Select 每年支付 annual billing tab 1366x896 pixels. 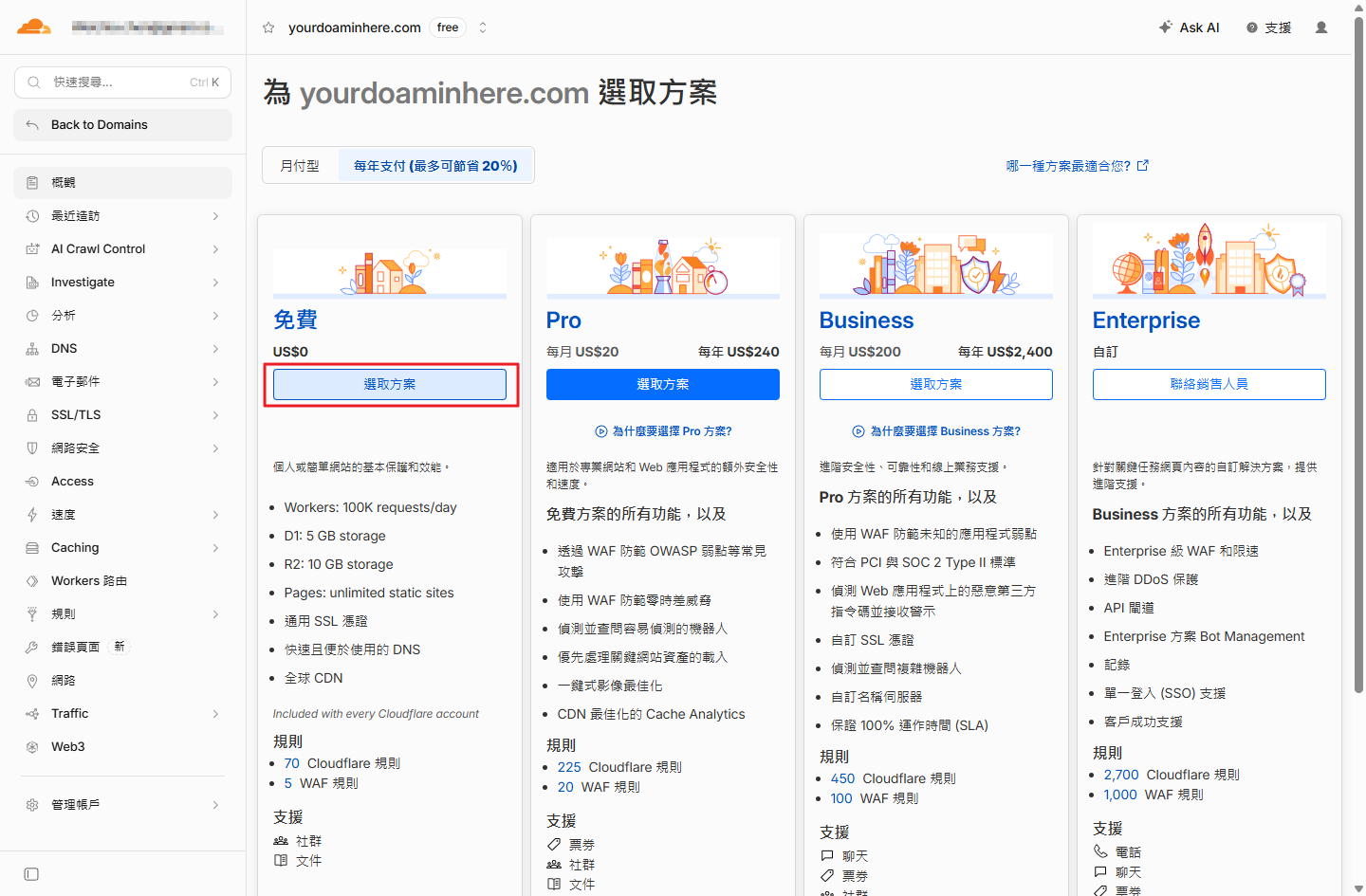pyautogui.click(x=435, y=166)
